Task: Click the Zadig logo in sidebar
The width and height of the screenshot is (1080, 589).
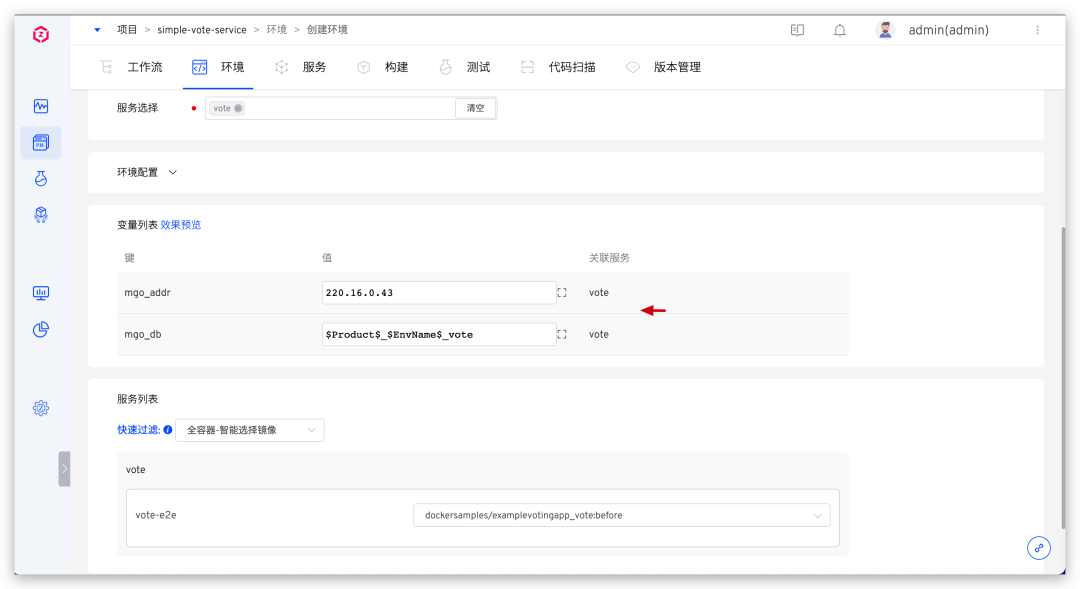Action: tap(40, 34)
